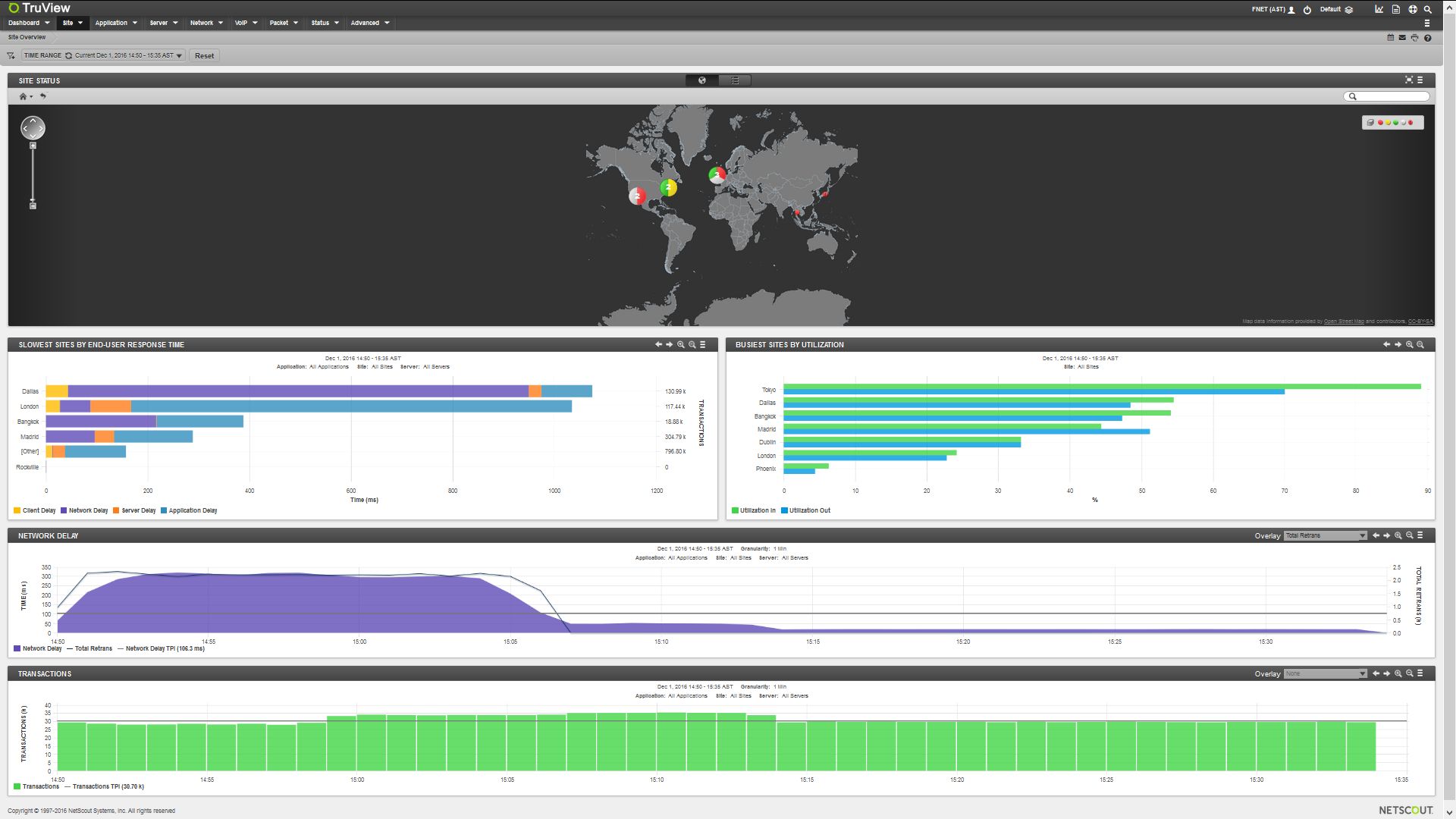
Task: Open the Application menu
Action: point(112,23)
